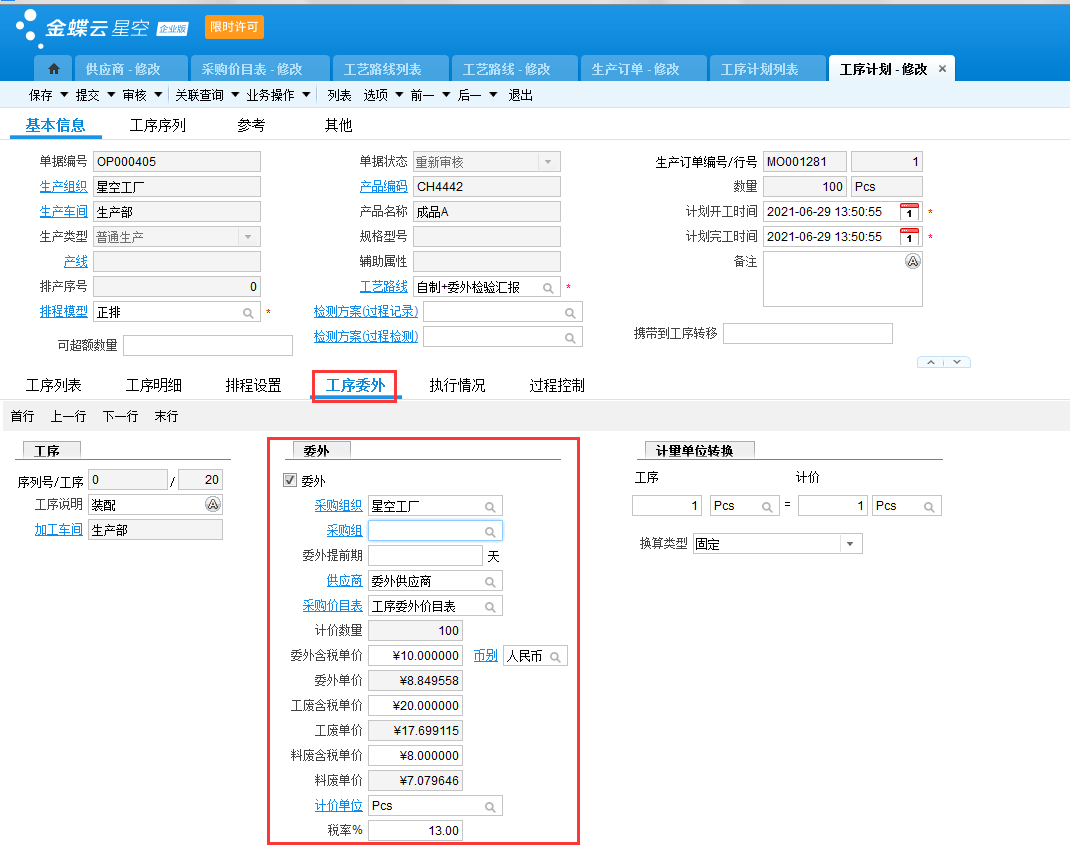Open the 生产组织 link
1070x846 pixels.
point(63,186)
